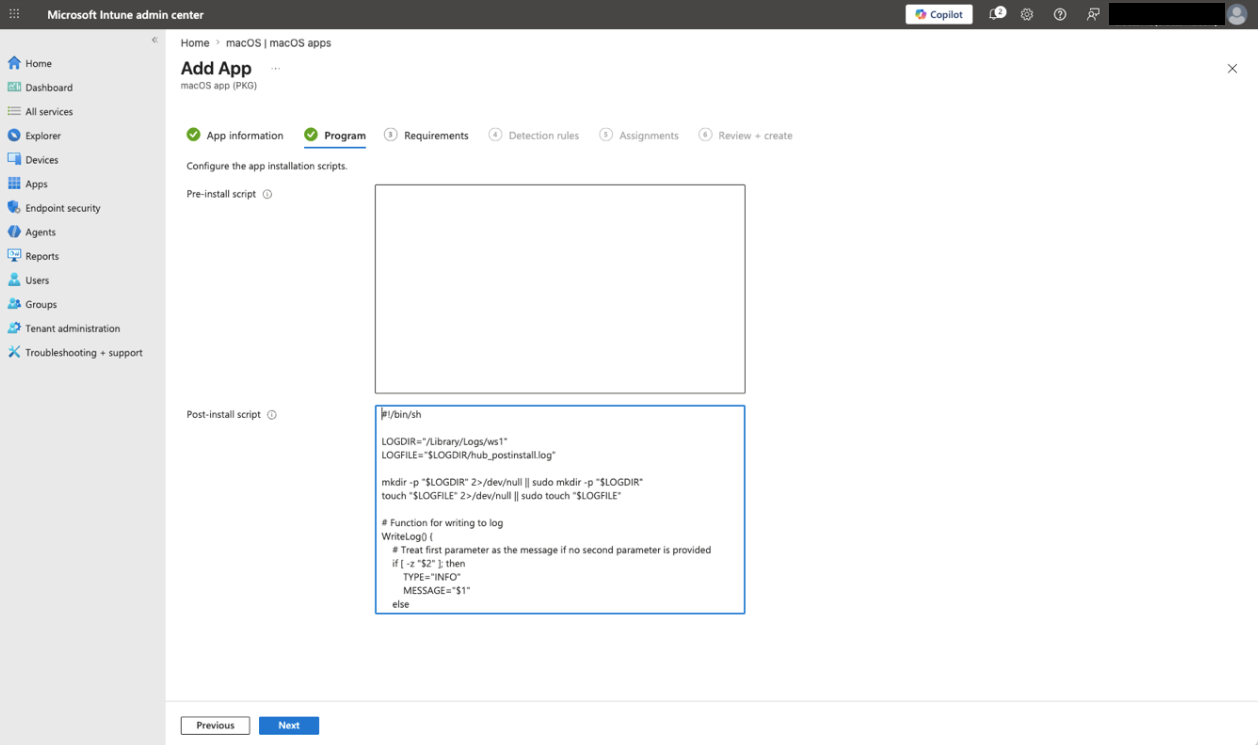Click the All services icon

click(14, 111)
